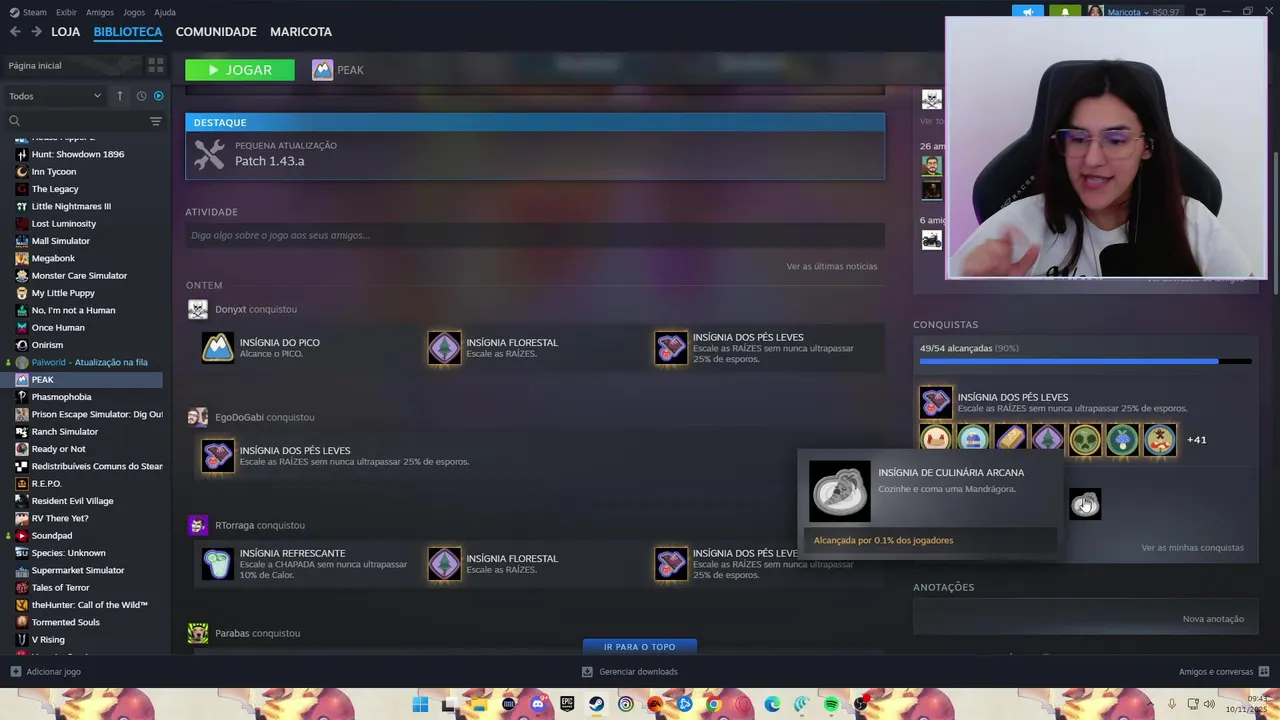Click the sort ascending arrow icon
The height and width of the screenshot is (720, 1280).
[120, 96]
